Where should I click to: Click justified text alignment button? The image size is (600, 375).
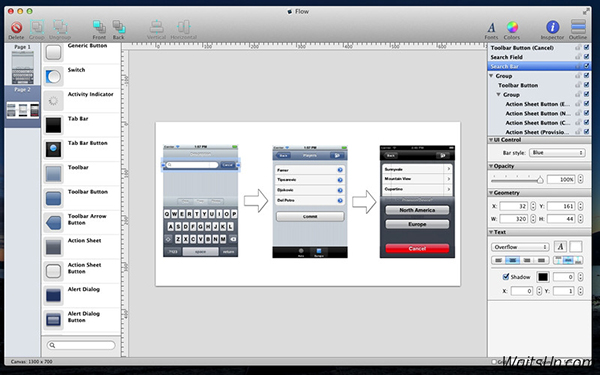541,260
